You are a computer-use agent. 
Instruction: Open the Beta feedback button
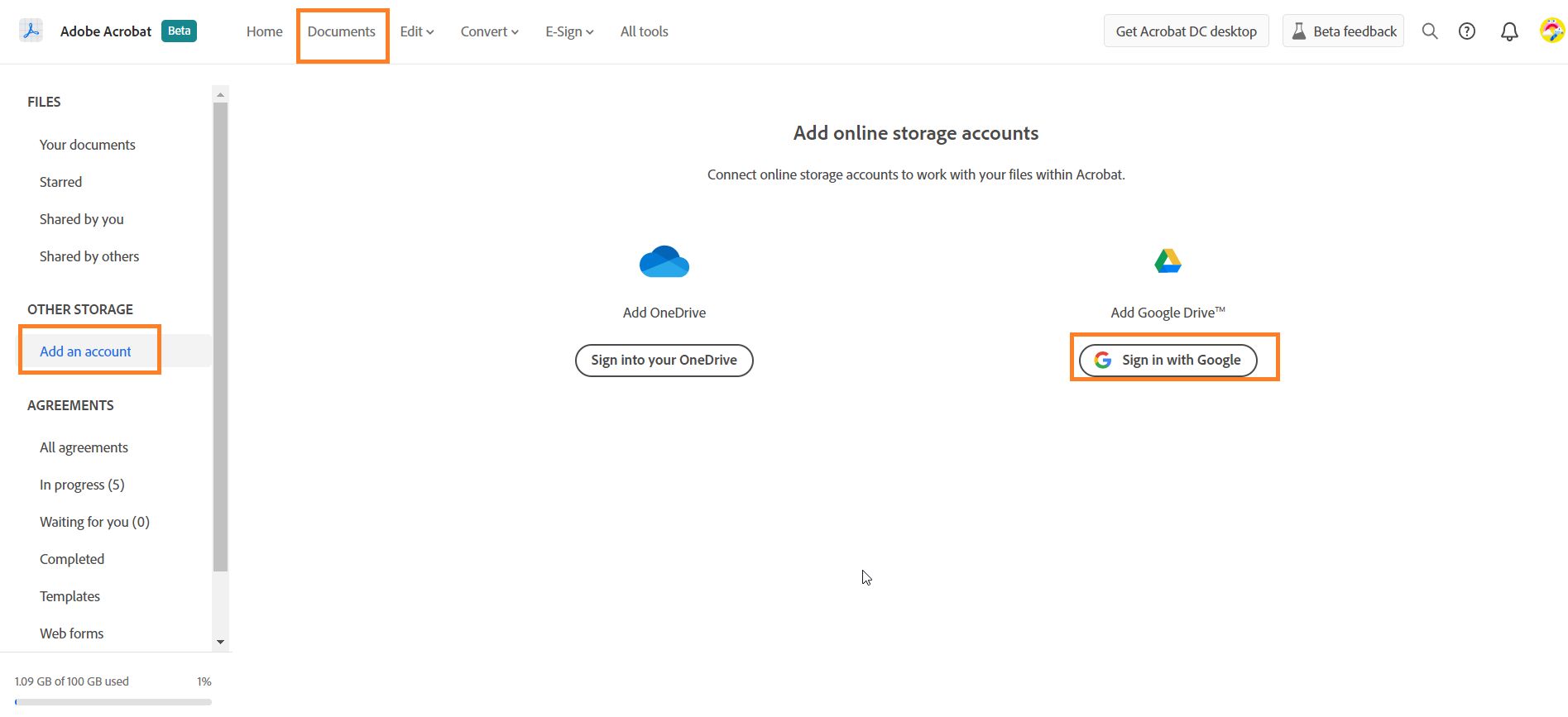tap(1344, 31)
